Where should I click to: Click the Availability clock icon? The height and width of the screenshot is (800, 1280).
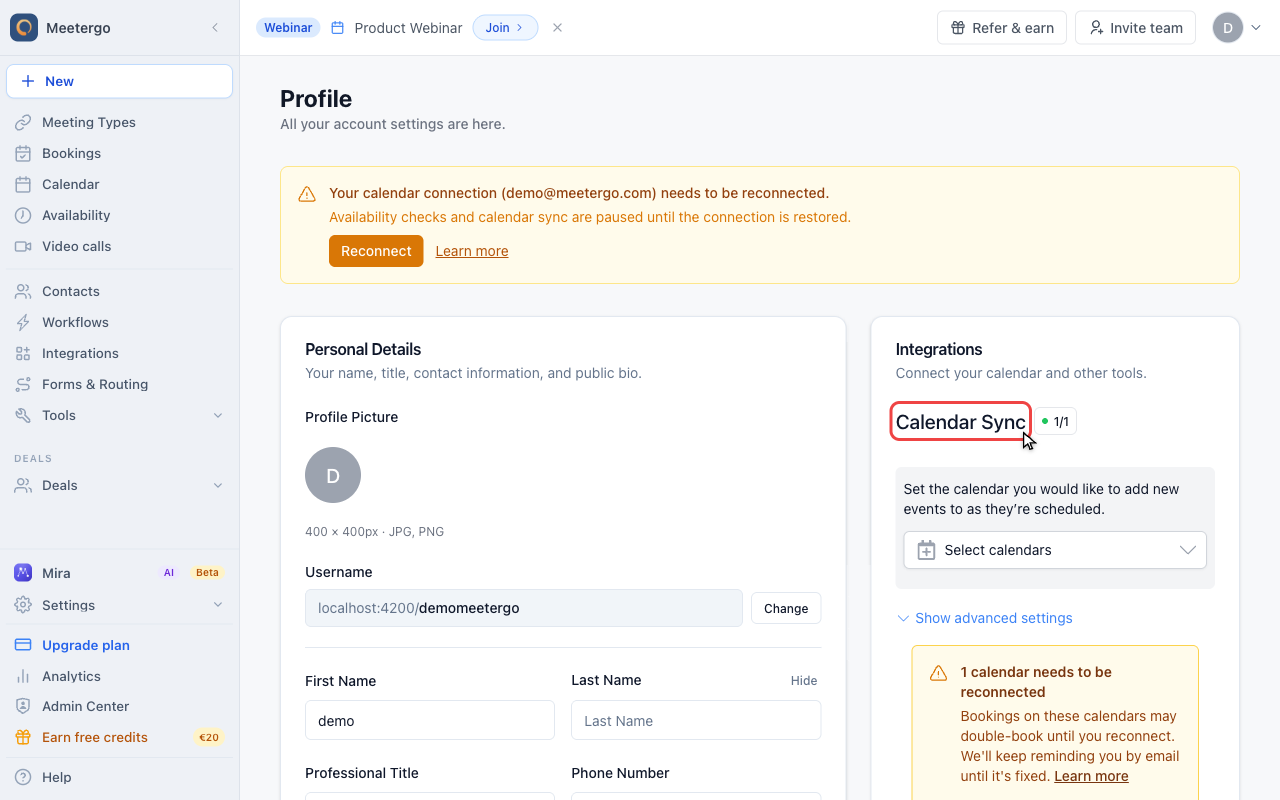pyautogui.click(x=23, y=215)
